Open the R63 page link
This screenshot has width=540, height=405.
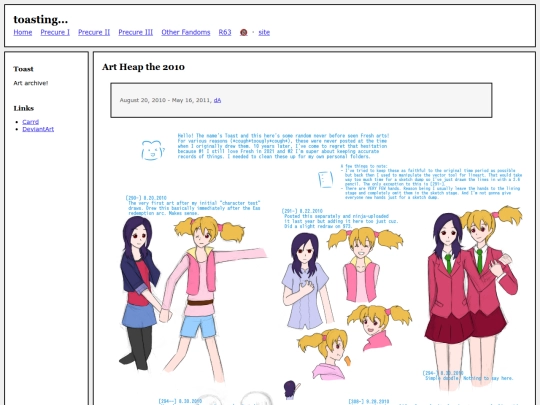point(225,32)
